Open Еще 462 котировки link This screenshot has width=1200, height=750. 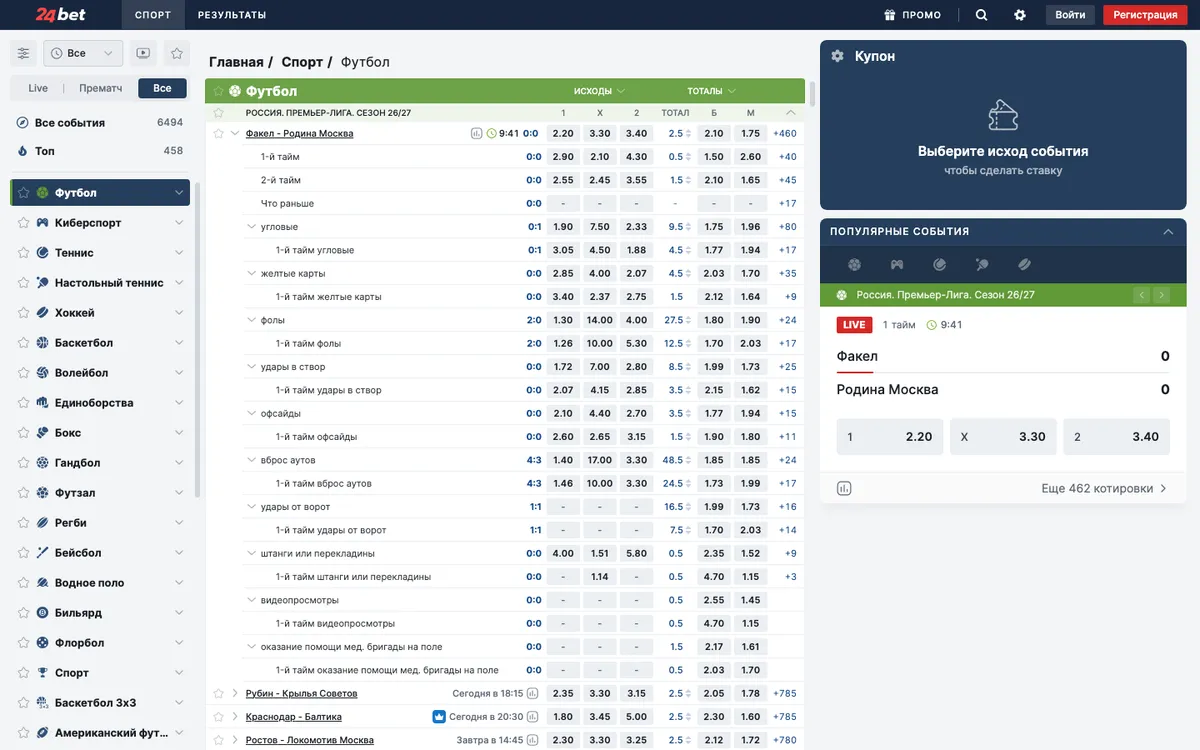[1104, 489]
